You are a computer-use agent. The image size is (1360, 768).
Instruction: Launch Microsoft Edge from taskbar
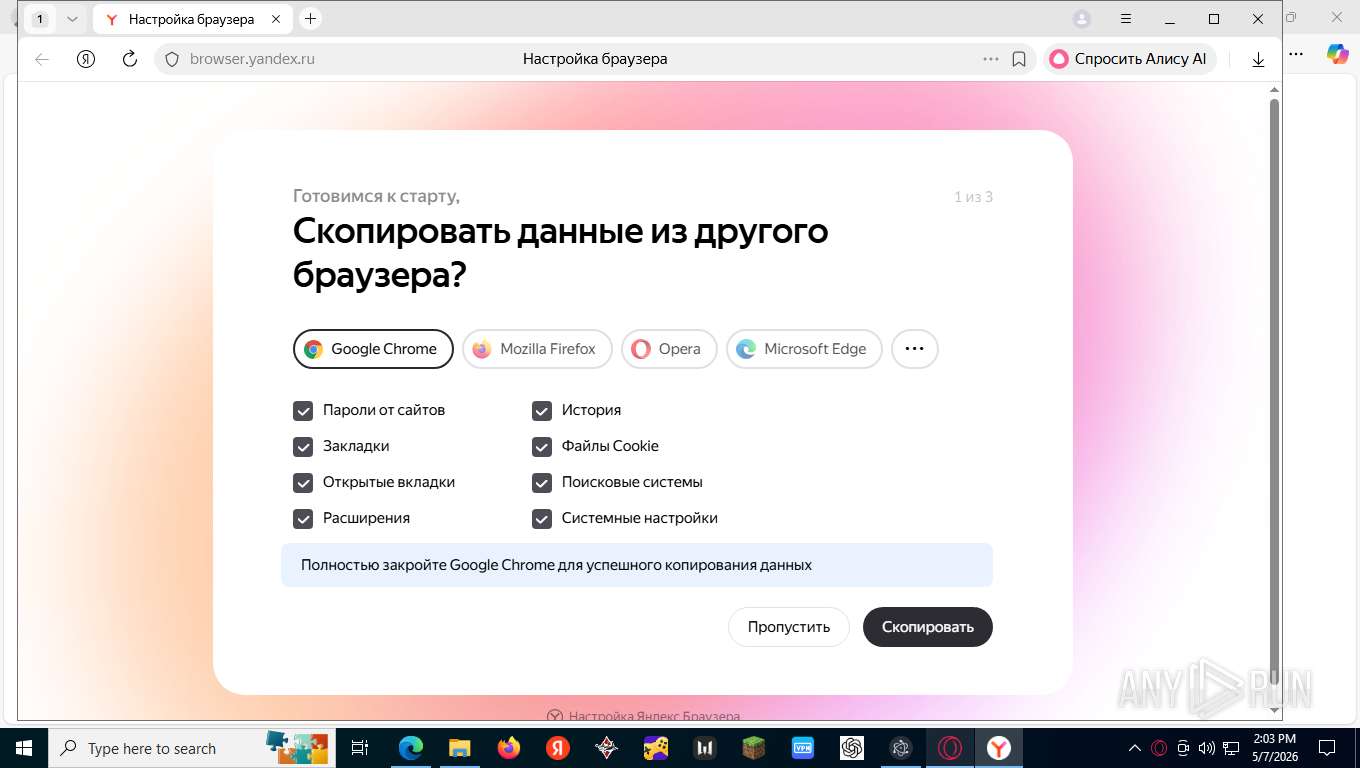(x=411, y=748)
